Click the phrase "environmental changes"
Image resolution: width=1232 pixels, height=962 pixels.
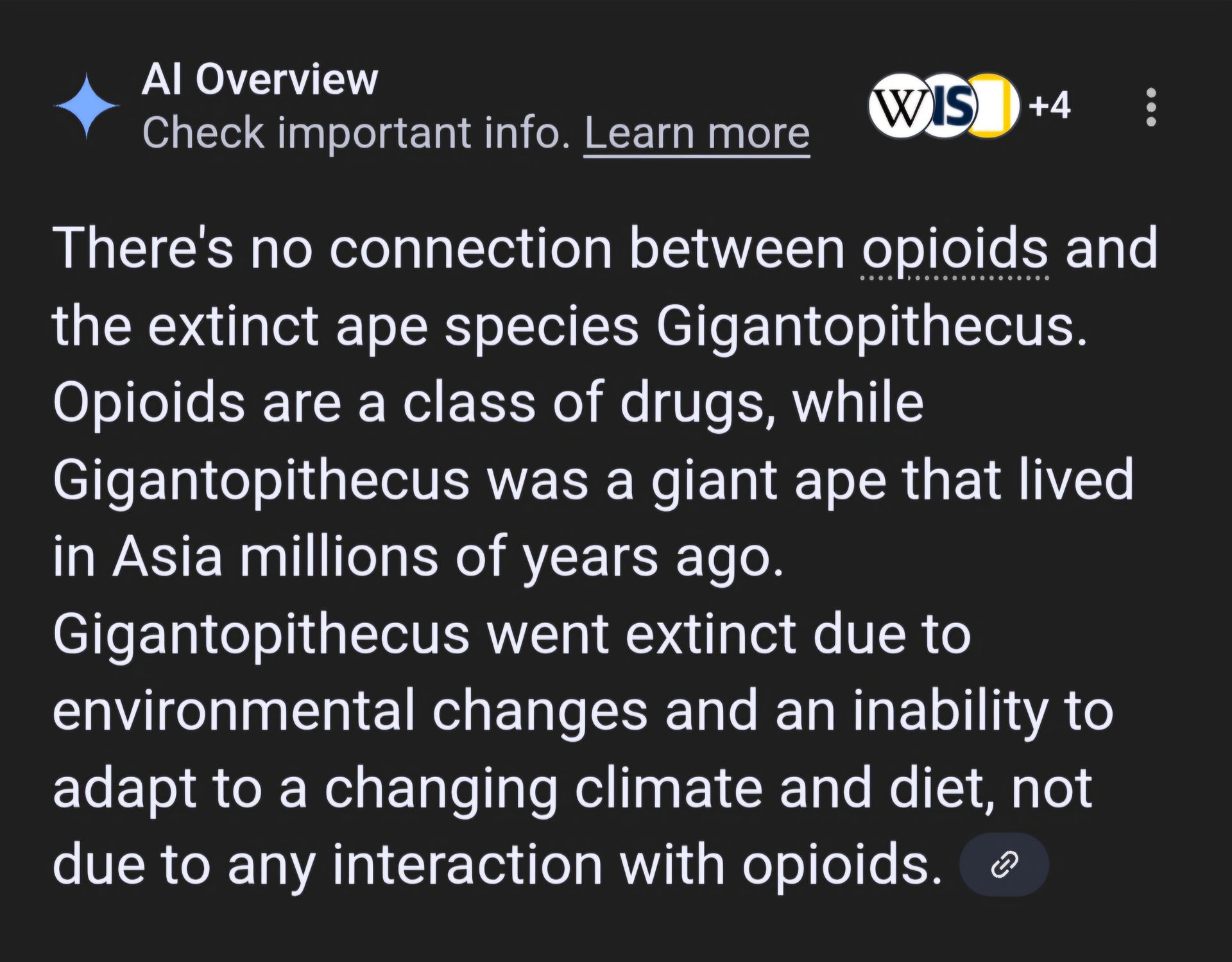click(350, 711)
